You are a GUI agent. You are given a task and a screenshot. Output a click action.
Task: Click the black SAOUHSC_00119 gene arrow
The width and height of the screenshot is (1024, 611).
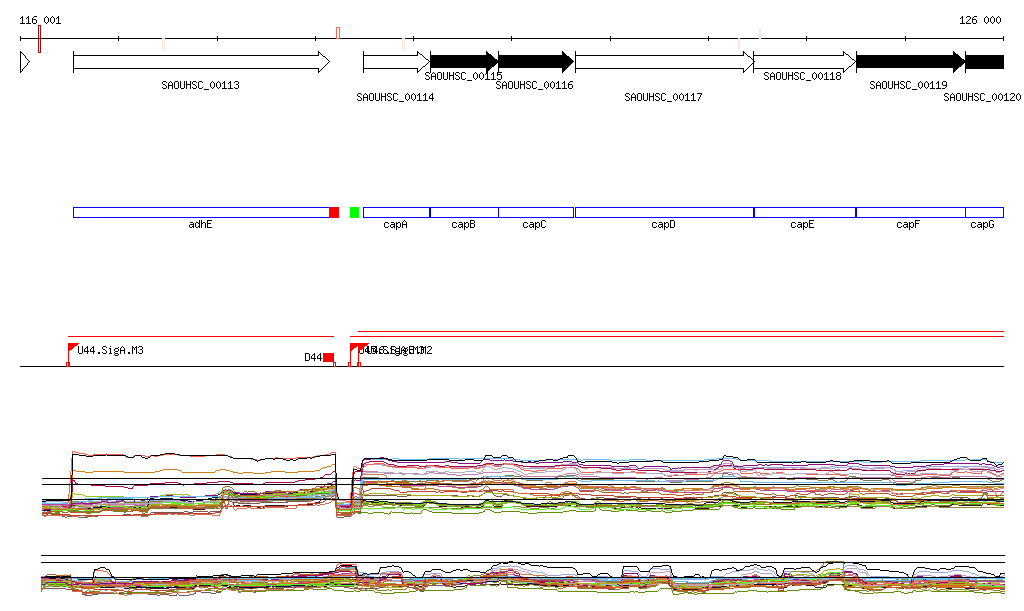pos(910,62)
